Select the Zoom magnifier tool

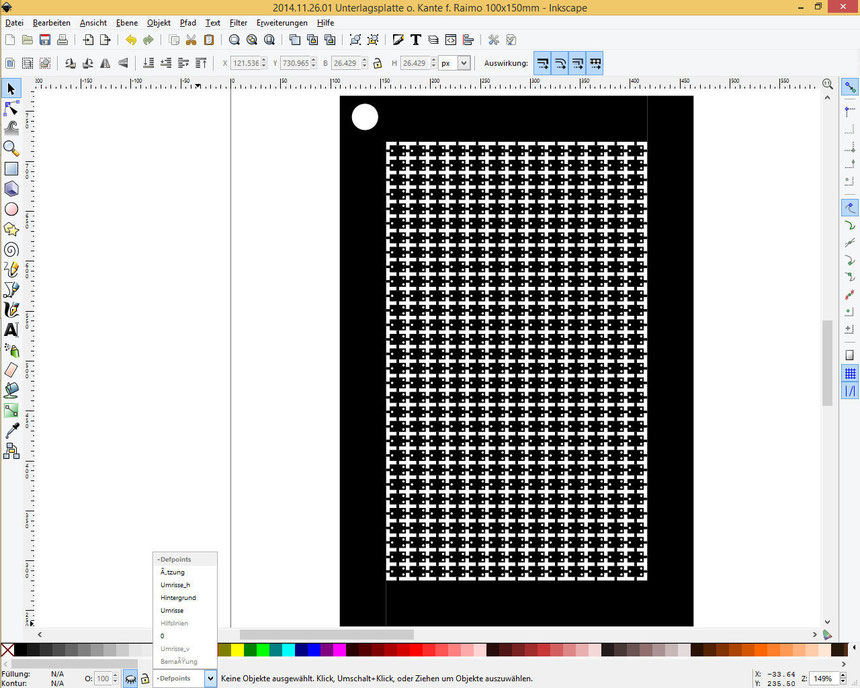[x=11, y=148]
